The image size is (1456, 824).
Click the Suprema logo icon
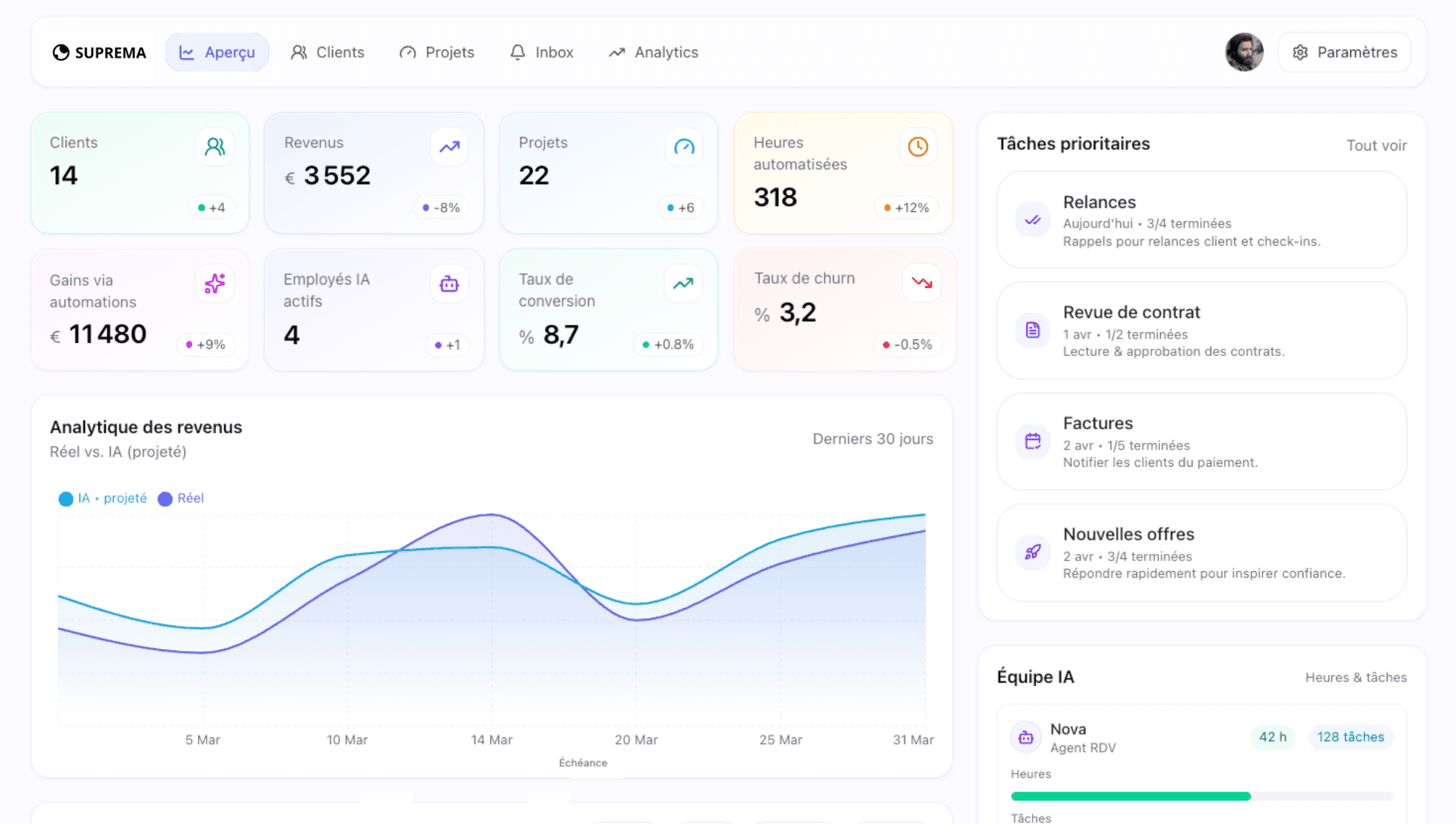point(61,52)
